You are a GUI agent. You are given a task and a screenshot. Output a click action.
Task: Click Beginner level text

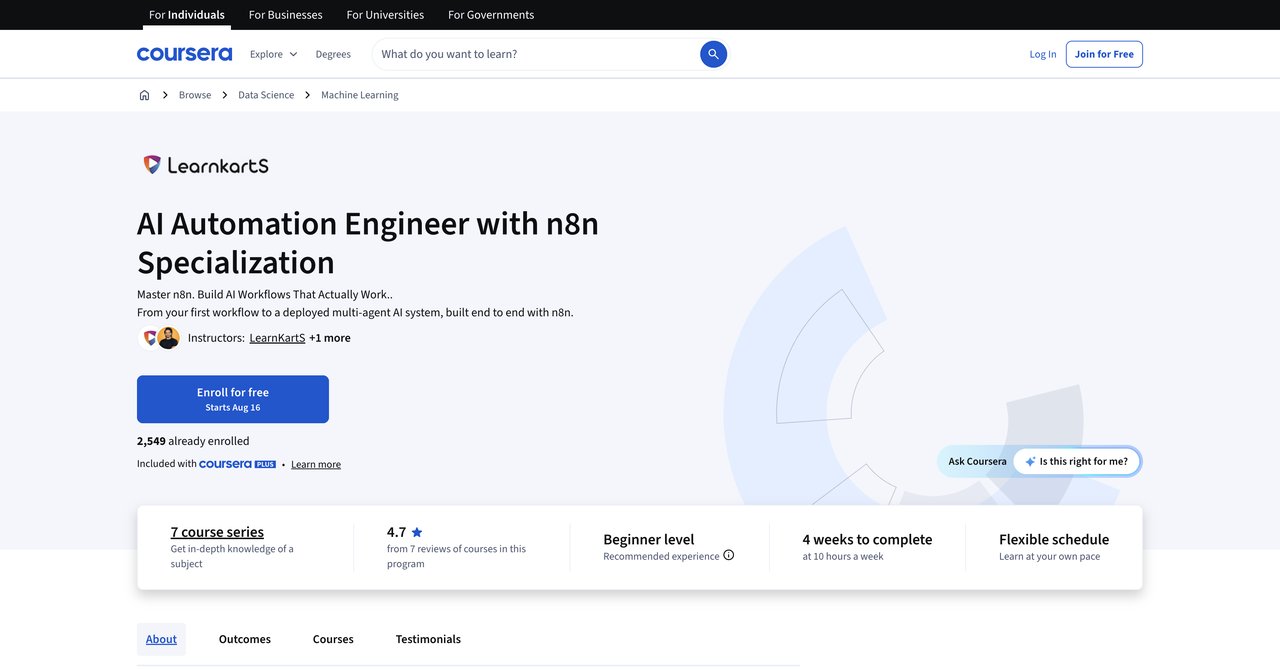(648, 539)
